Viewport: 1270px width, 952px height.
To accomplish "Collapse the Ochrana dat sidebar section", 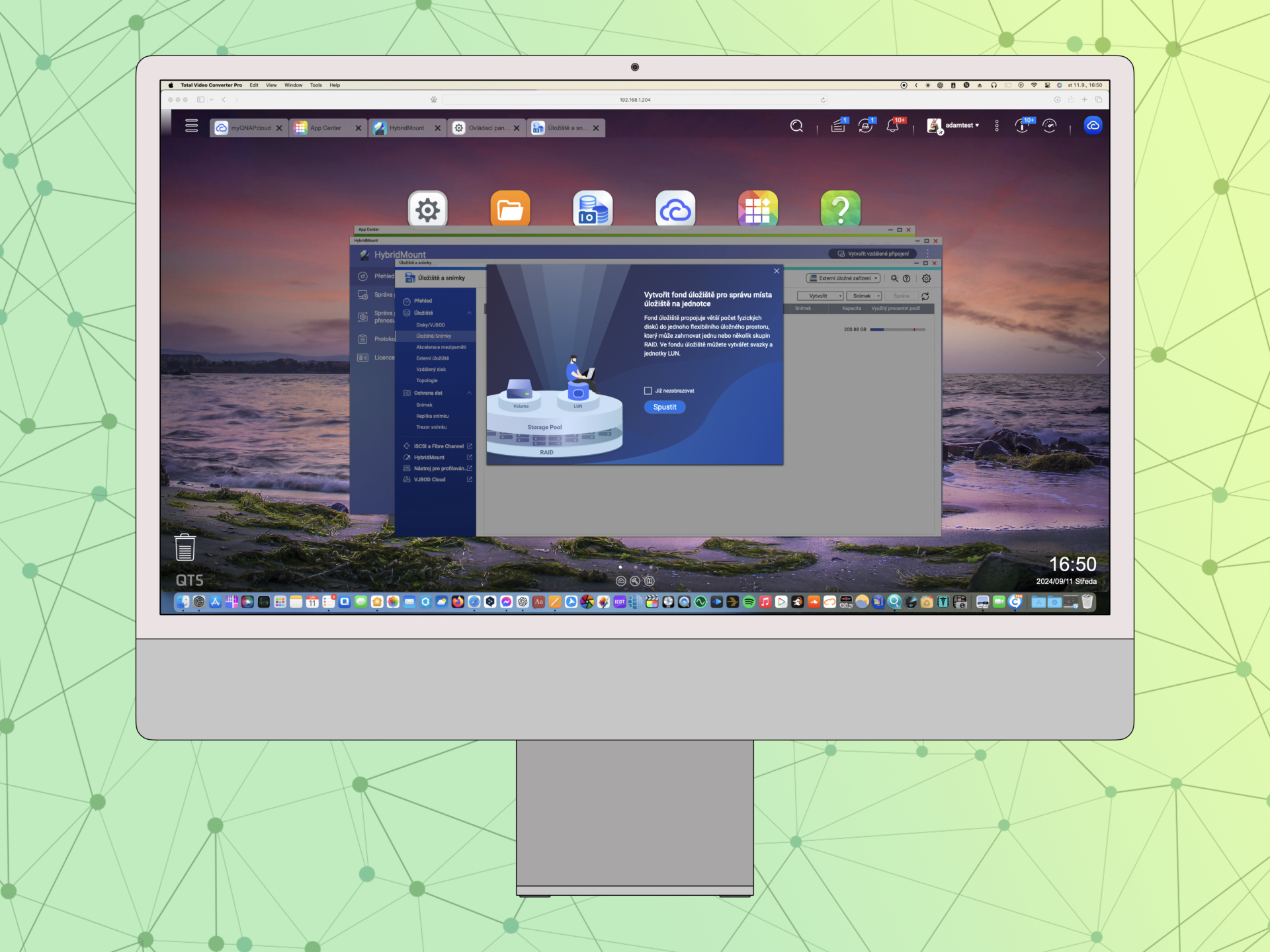I will coord(470,393).
